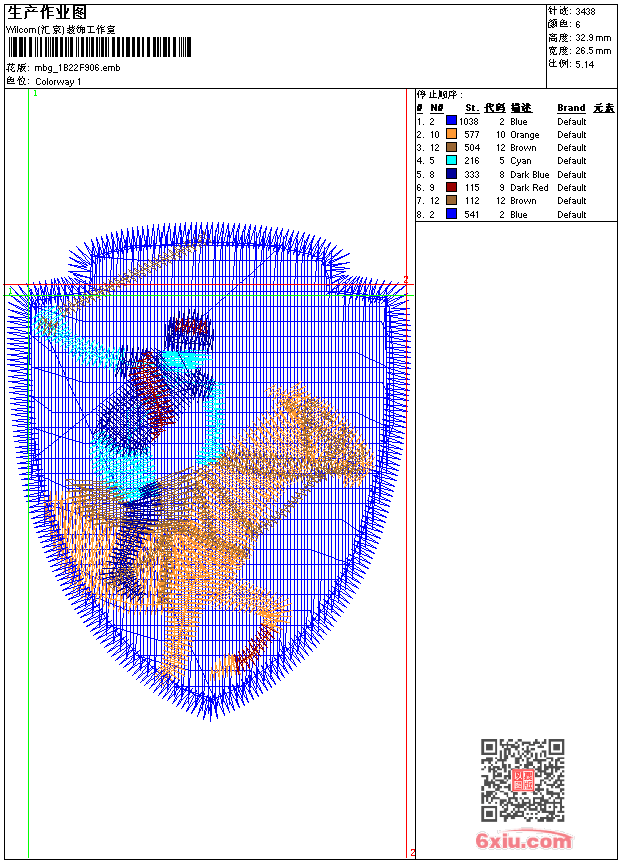Click the barcode under the studio name
The image size is (620, 860).
pyautogui.click(x=99, y=48)
